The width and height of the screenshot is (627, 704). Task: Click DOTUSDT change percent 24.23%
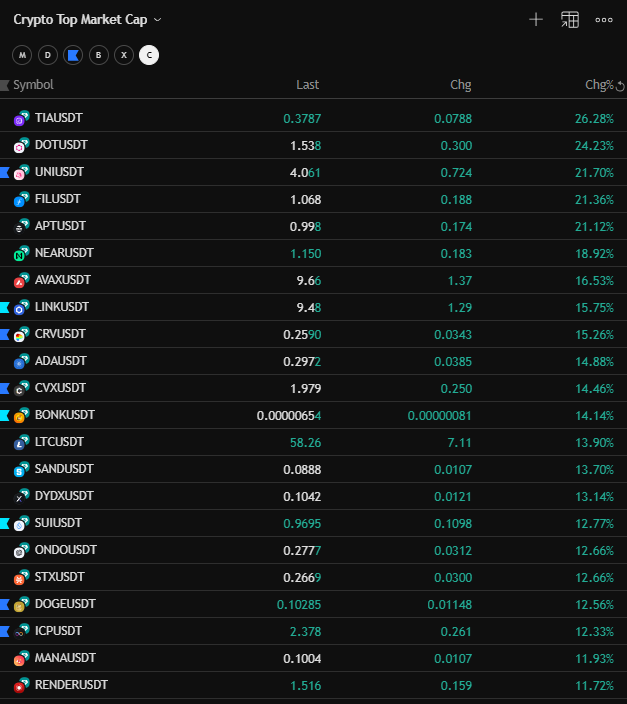click(594, 146)
